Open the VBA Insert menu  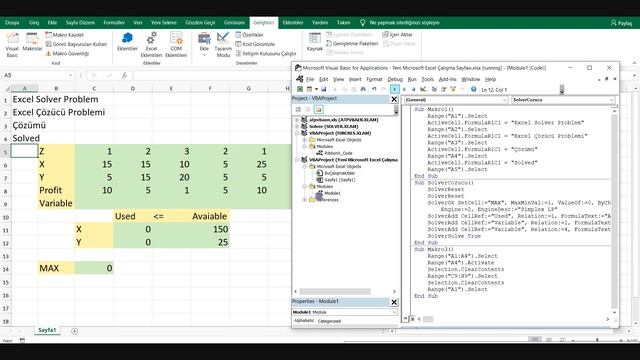(x=355, y=79)
